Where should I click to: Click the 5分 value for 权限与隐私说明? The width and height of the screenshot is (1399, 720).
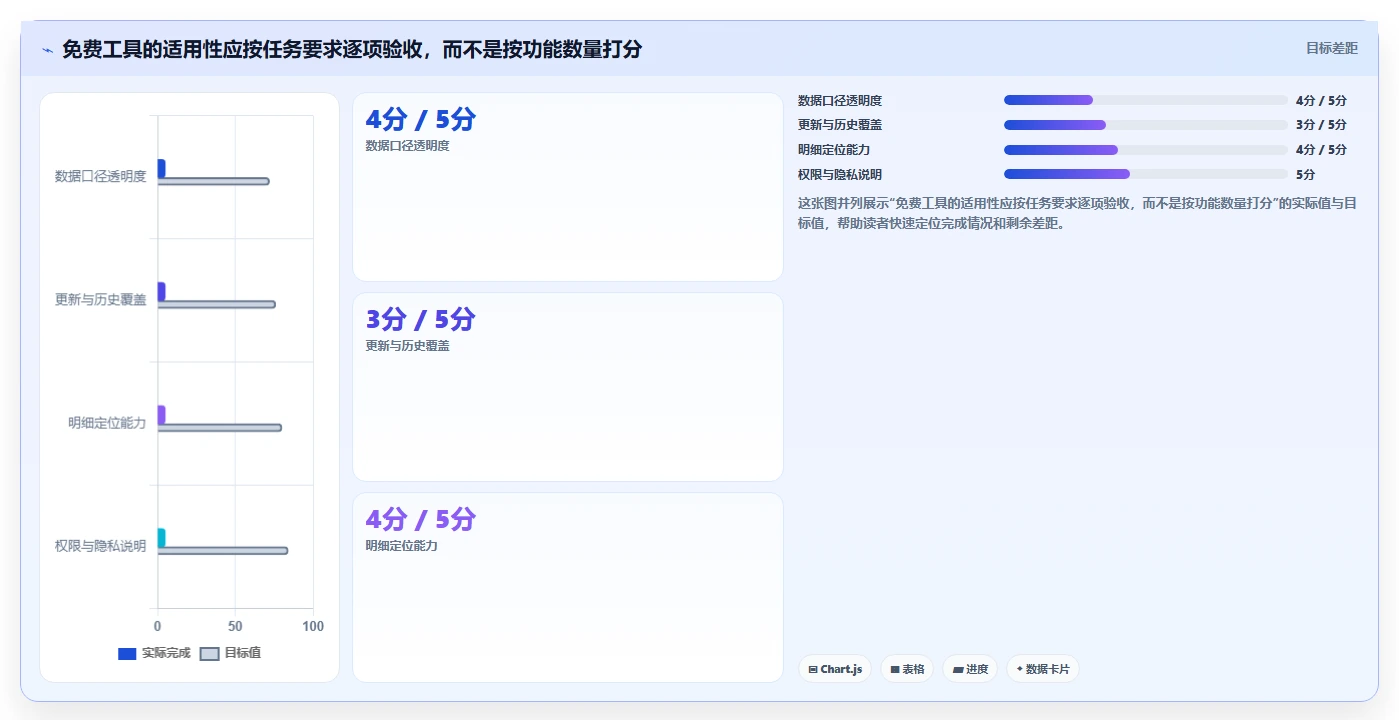pyautogui.click(x=1305, y=174)
